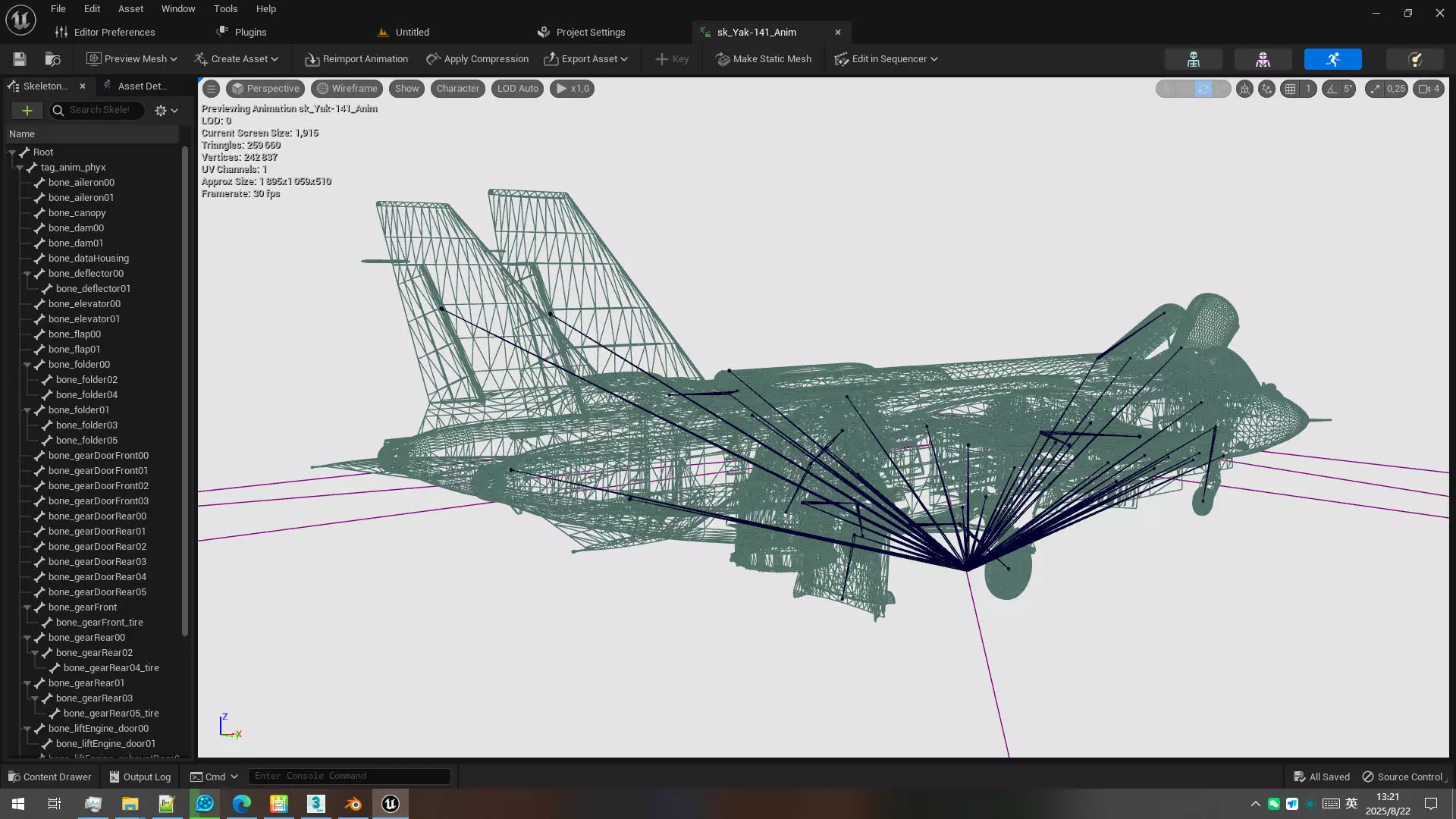The height and width of the screenshot is (819, 1456).
Task: Save the current animation asset
Action: [20, 59]
